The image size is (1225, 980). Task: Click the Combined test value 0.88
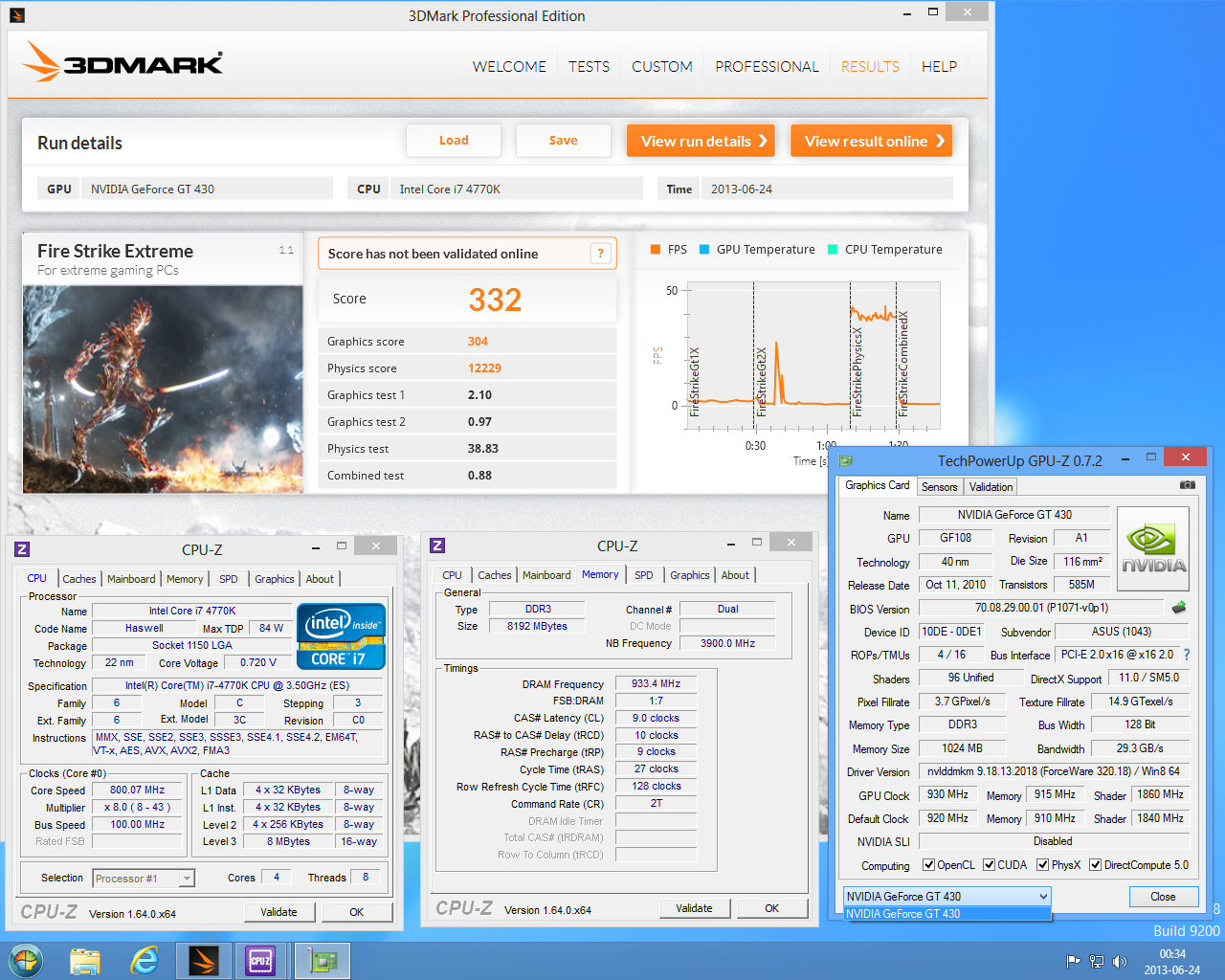pos(479,475)
